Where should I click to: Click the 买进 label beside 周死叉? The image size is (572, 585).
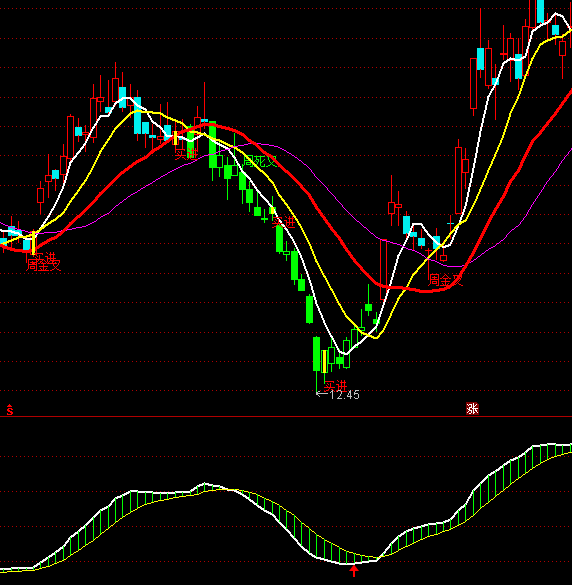pos(186,154)
